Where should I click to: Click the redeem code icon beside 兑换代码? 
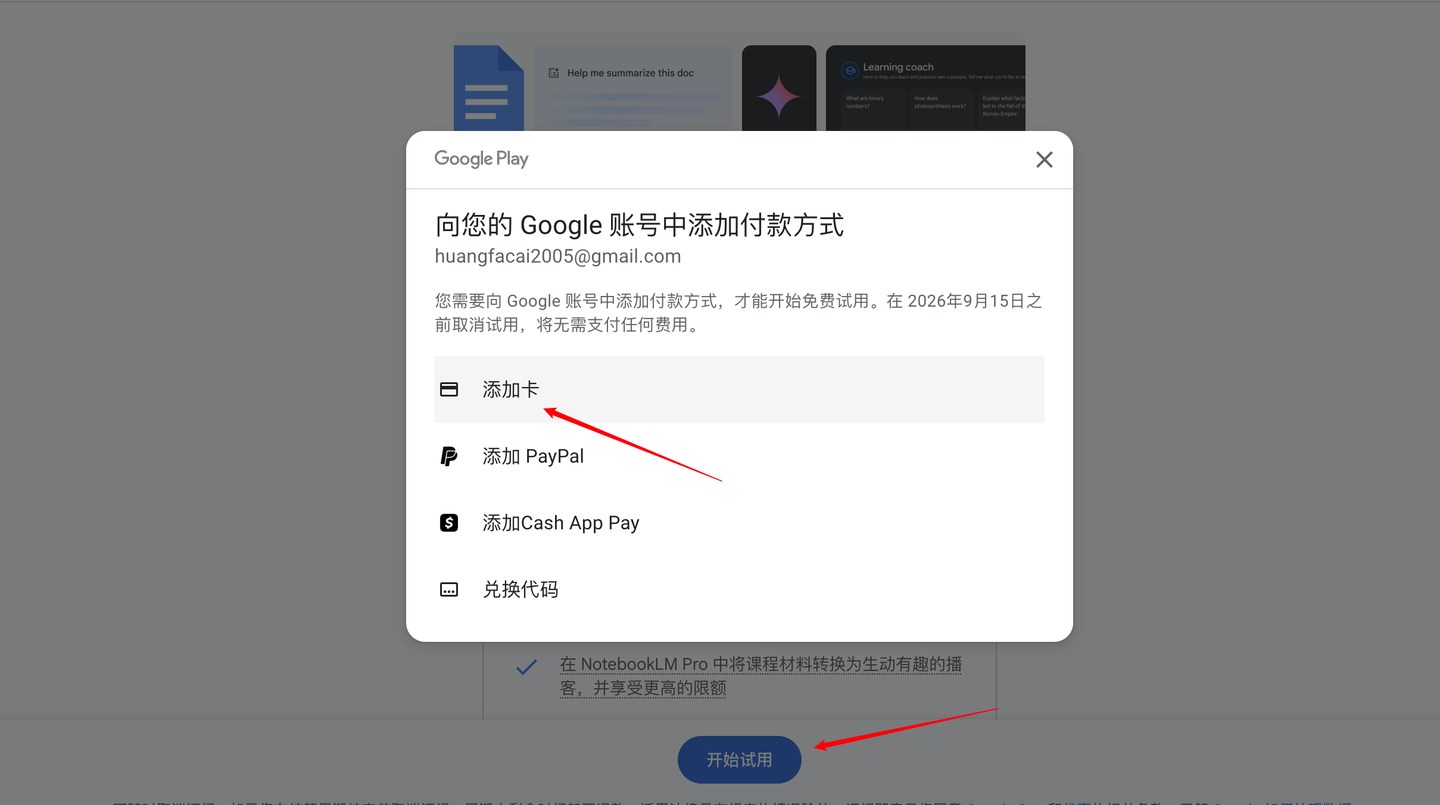click(449, 590)
